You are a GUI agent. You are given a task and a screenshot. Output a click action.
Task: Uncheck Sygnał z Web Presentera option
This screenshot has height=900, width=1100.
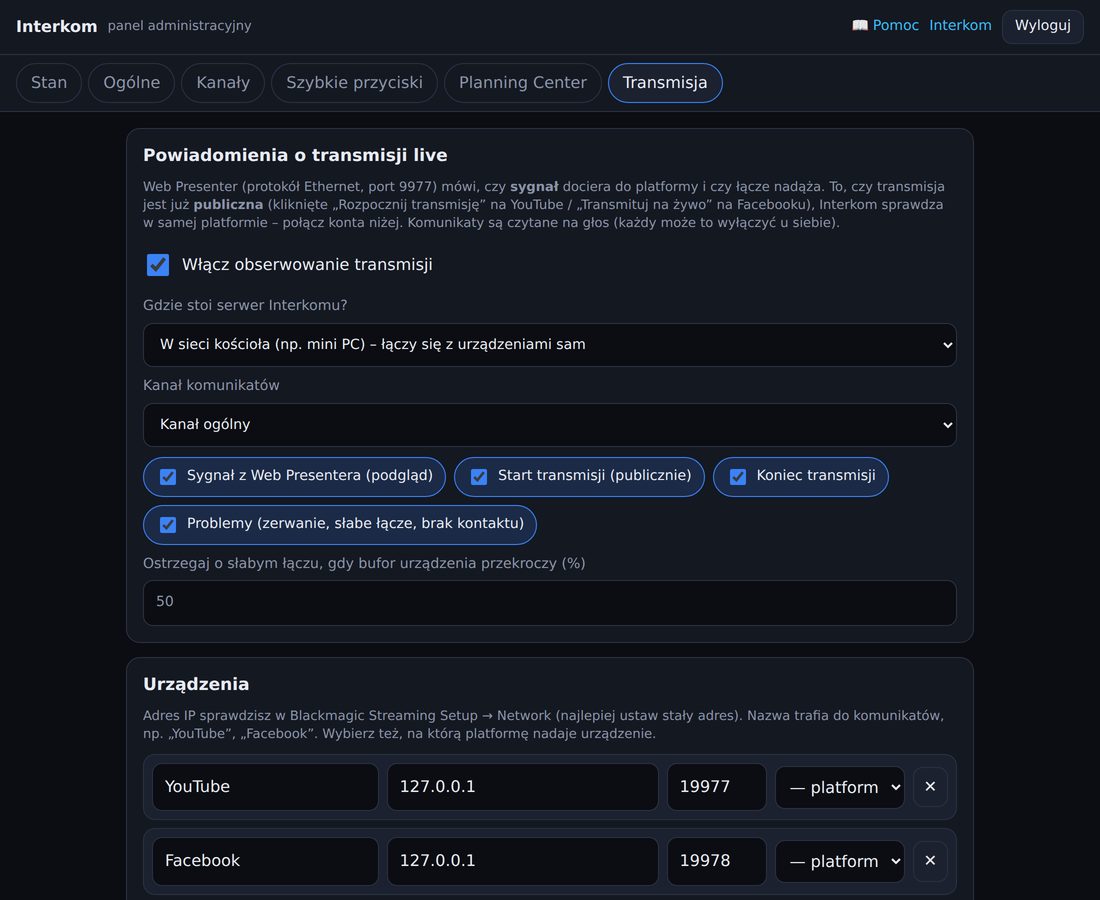(x=168, y=476)
